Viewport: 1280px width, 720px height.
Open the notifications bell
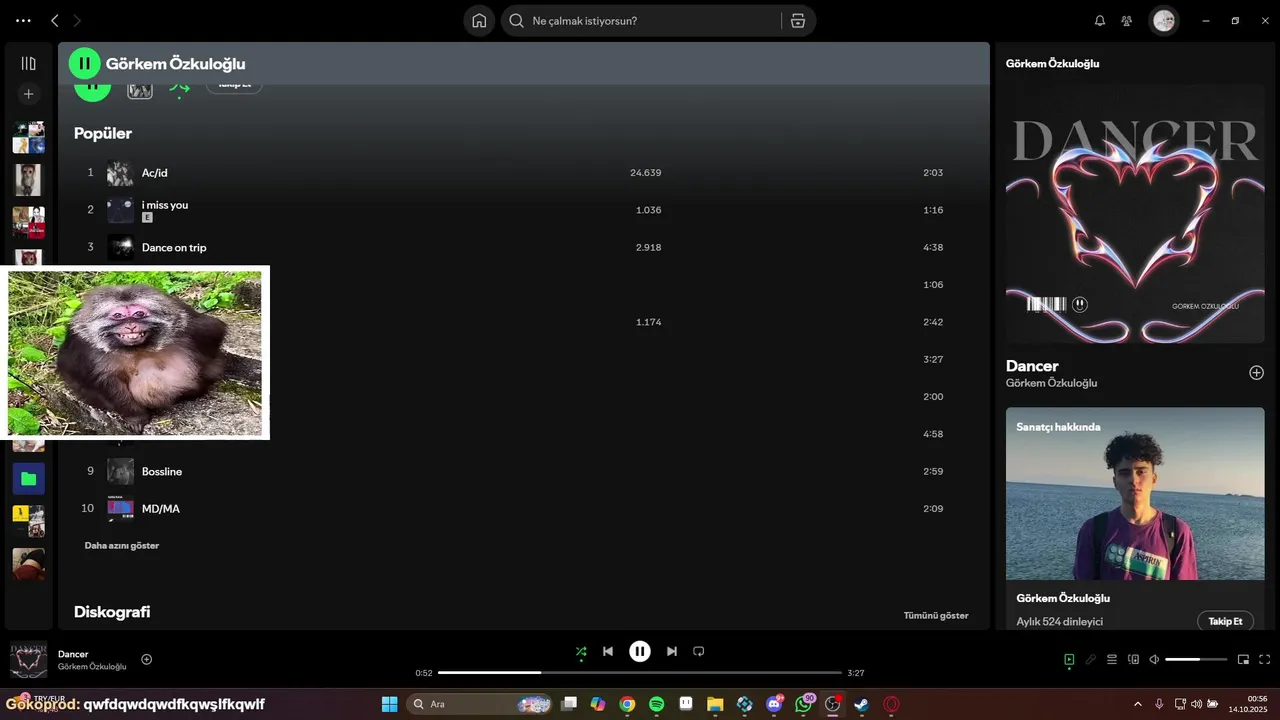pyautogui.click(x=1100, y=20)
